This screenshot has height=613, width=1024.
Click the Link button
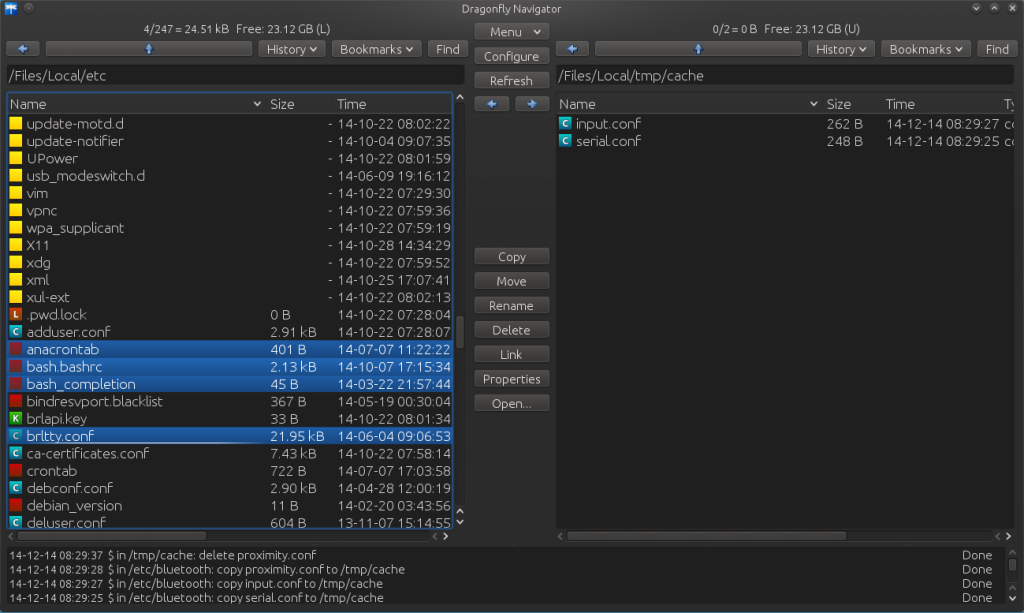click(x=512, y=354)
